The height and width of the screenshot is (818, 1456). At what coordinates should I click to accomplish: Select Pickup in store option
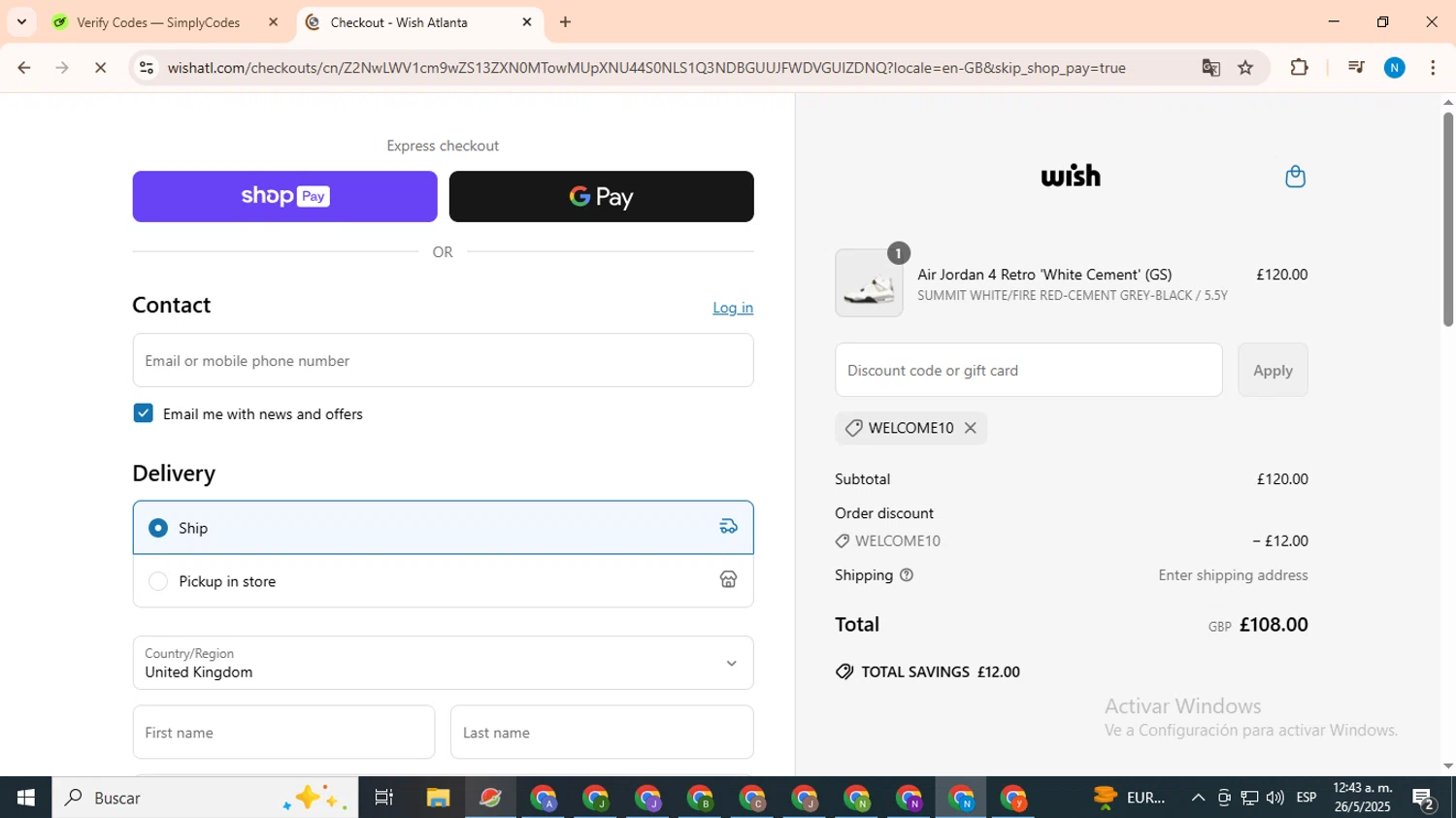443,581
